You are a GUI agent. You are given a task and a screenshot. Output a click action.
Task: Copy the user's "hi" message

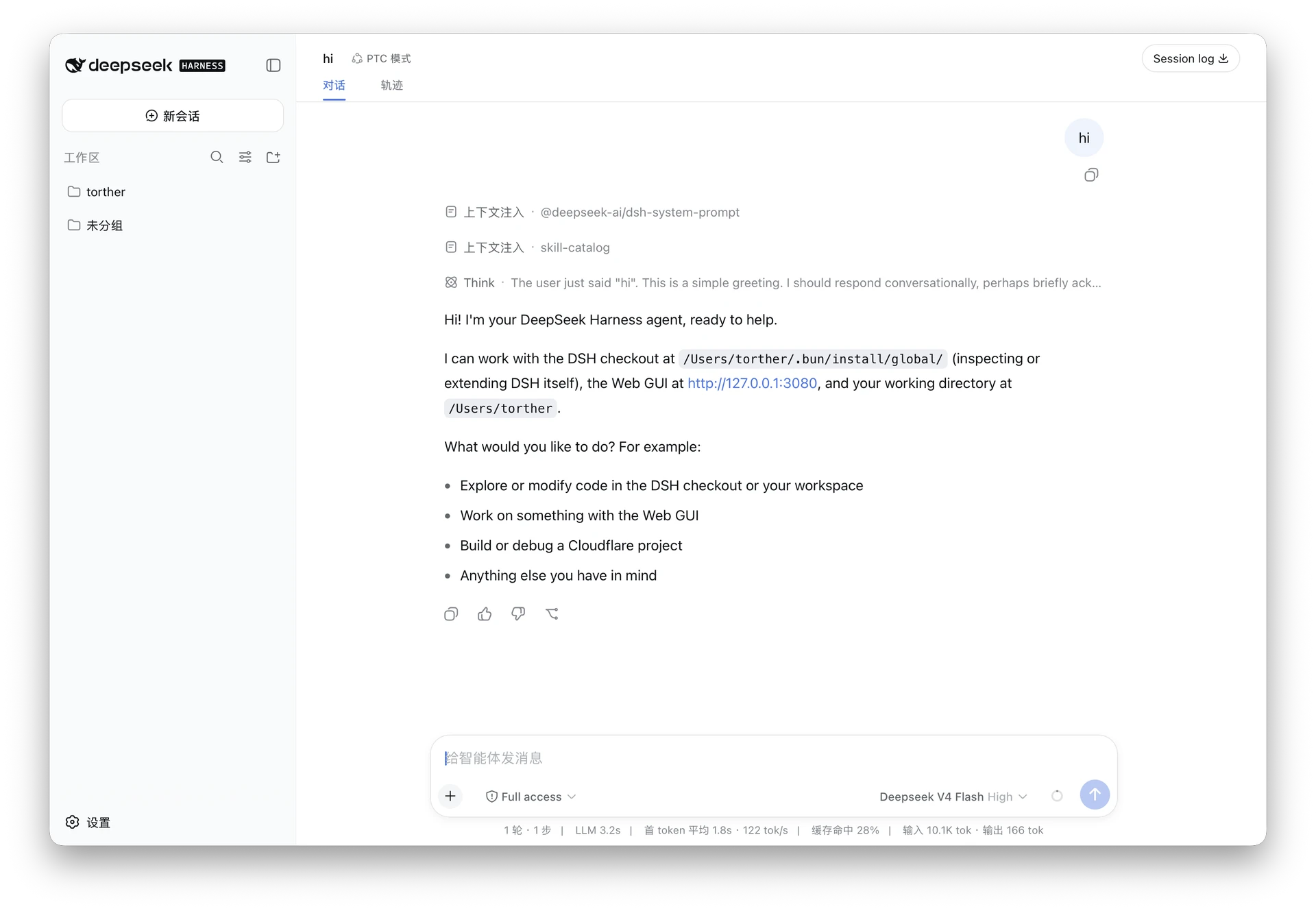coord(1091,175)
